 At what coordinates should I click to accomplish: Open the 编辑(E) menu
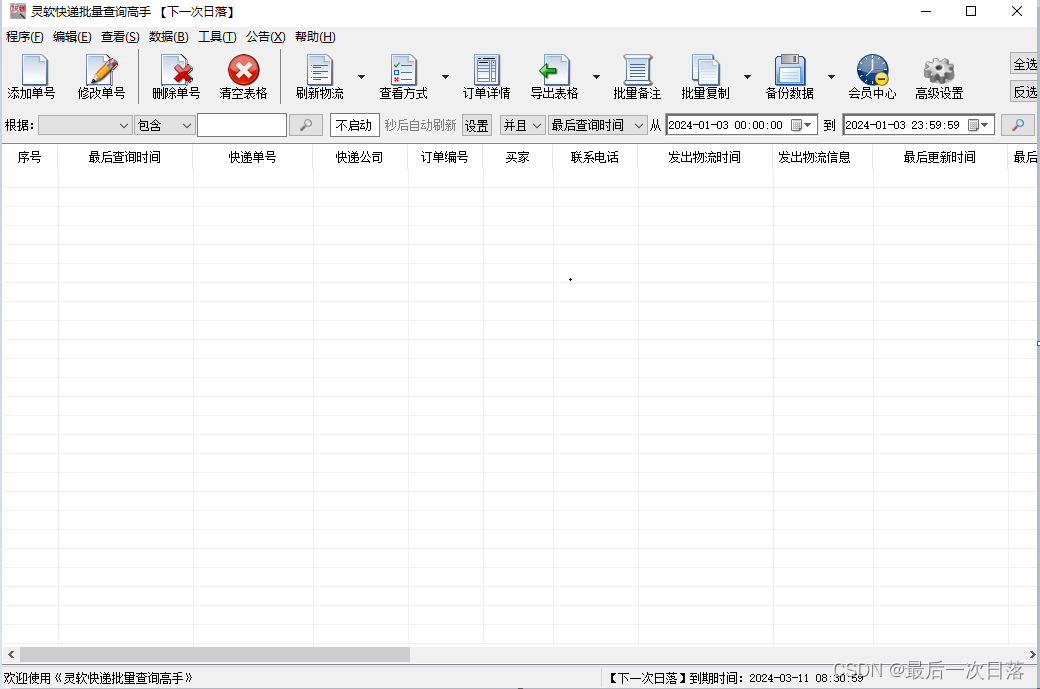click(72, 36)
